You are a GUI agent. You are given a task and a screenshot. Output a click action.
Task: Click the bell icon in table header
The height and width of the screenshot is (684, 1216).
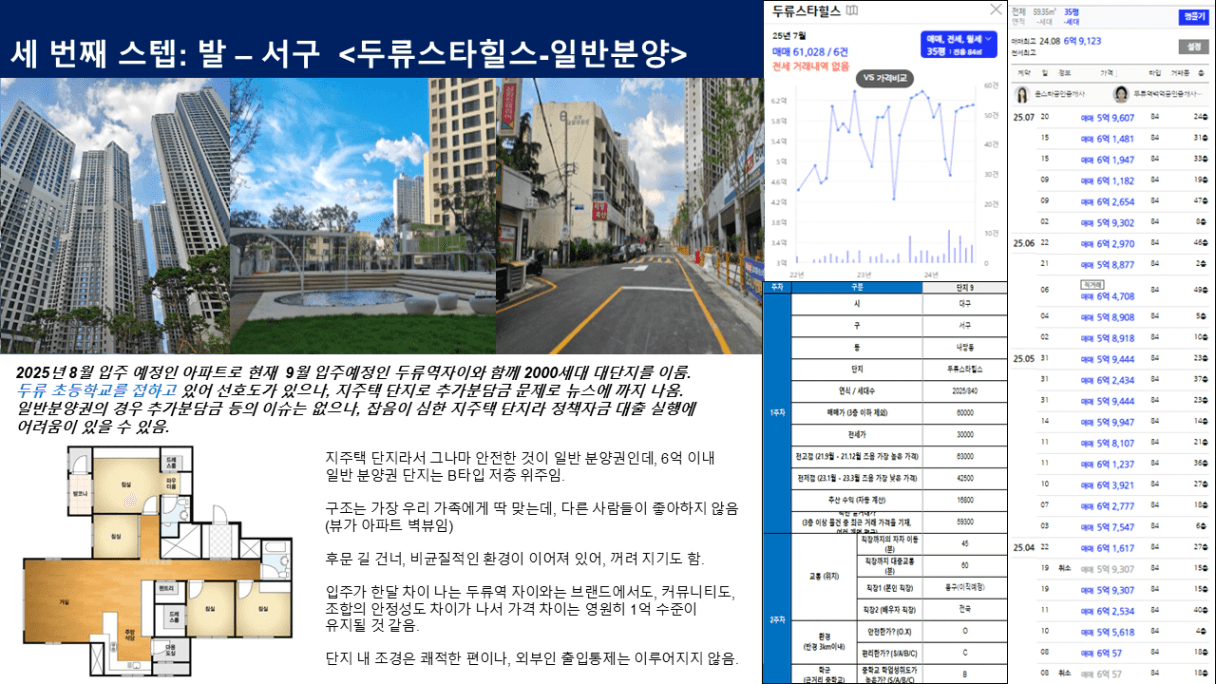(1201, 73)
